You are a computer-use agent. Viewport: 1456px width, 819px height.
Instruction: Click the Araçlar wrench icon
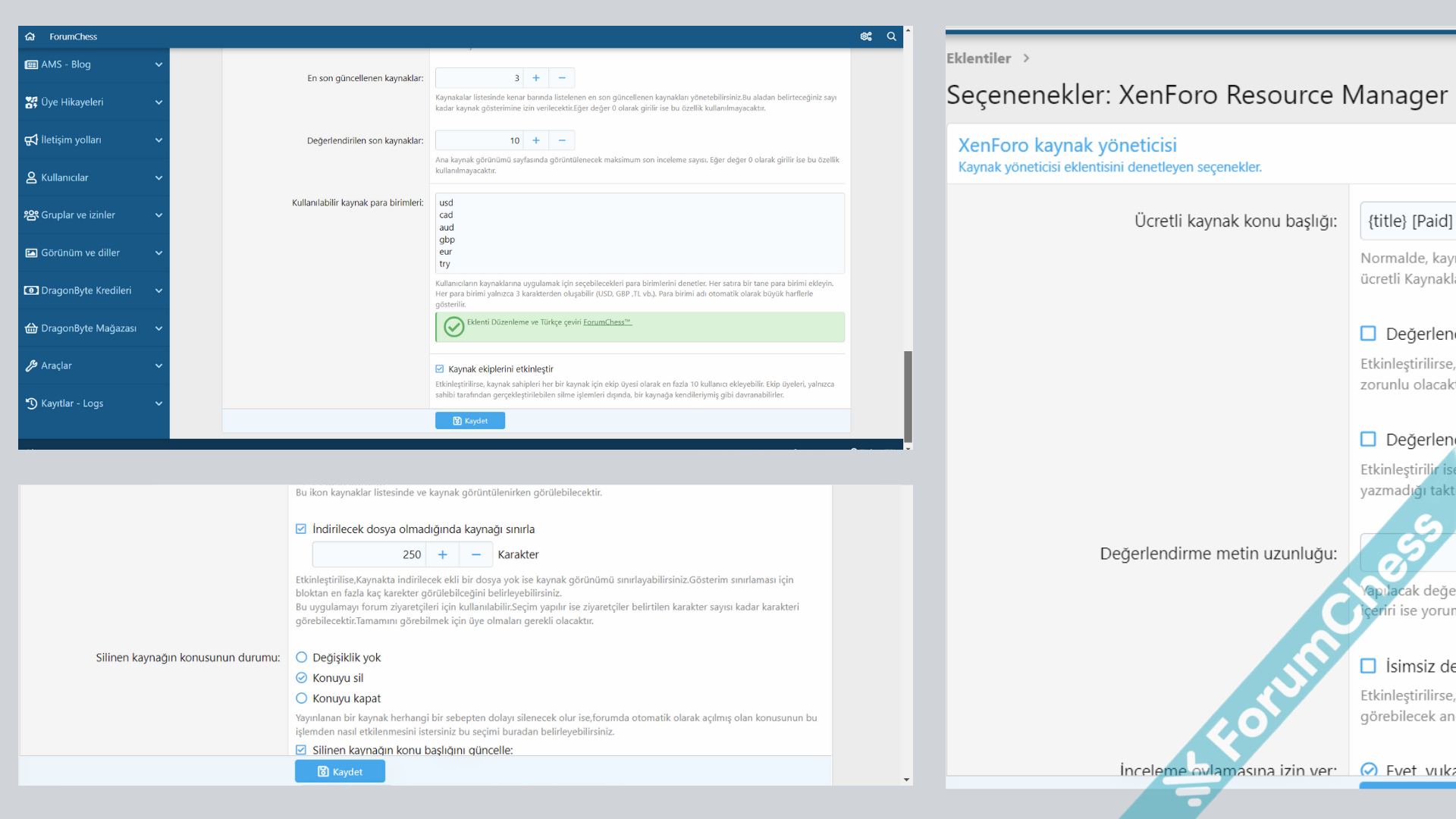31,366
